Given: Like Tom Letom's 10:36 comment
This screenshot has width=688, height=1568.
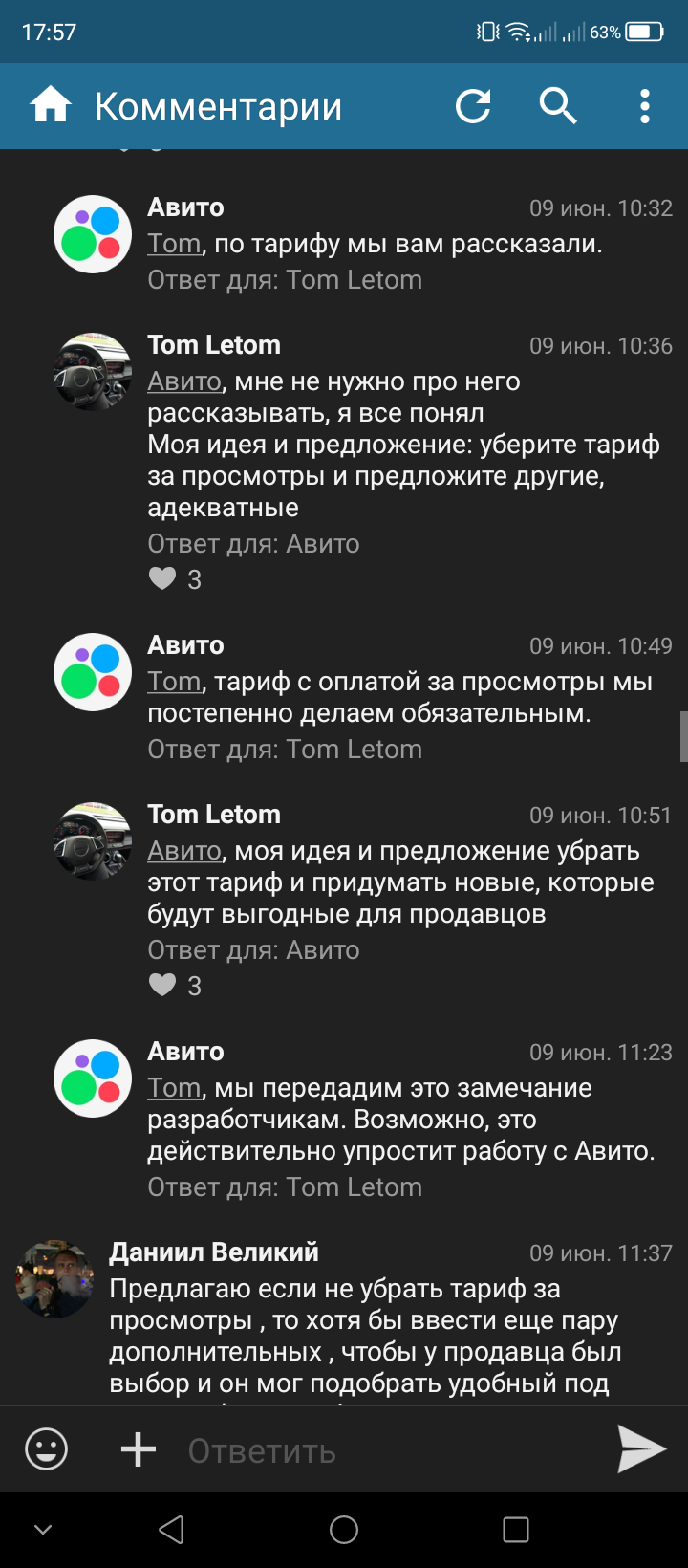Looking at the screenshot, I should [163, 578].
